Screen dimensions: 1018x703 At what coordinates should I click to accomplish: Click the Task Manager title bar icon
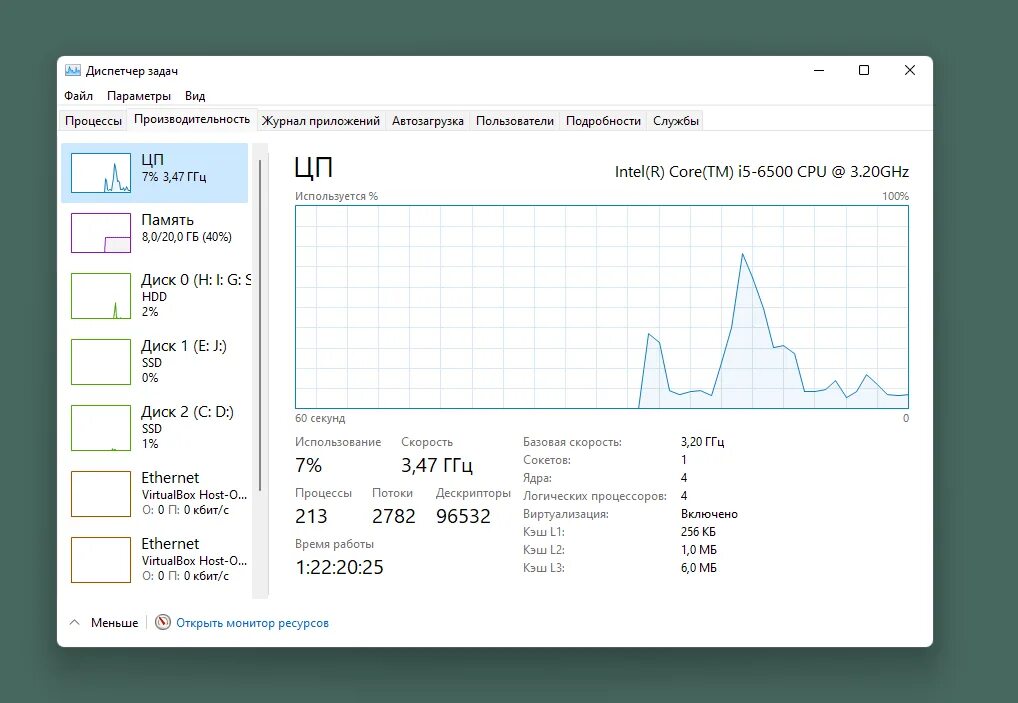pos(73,71)
